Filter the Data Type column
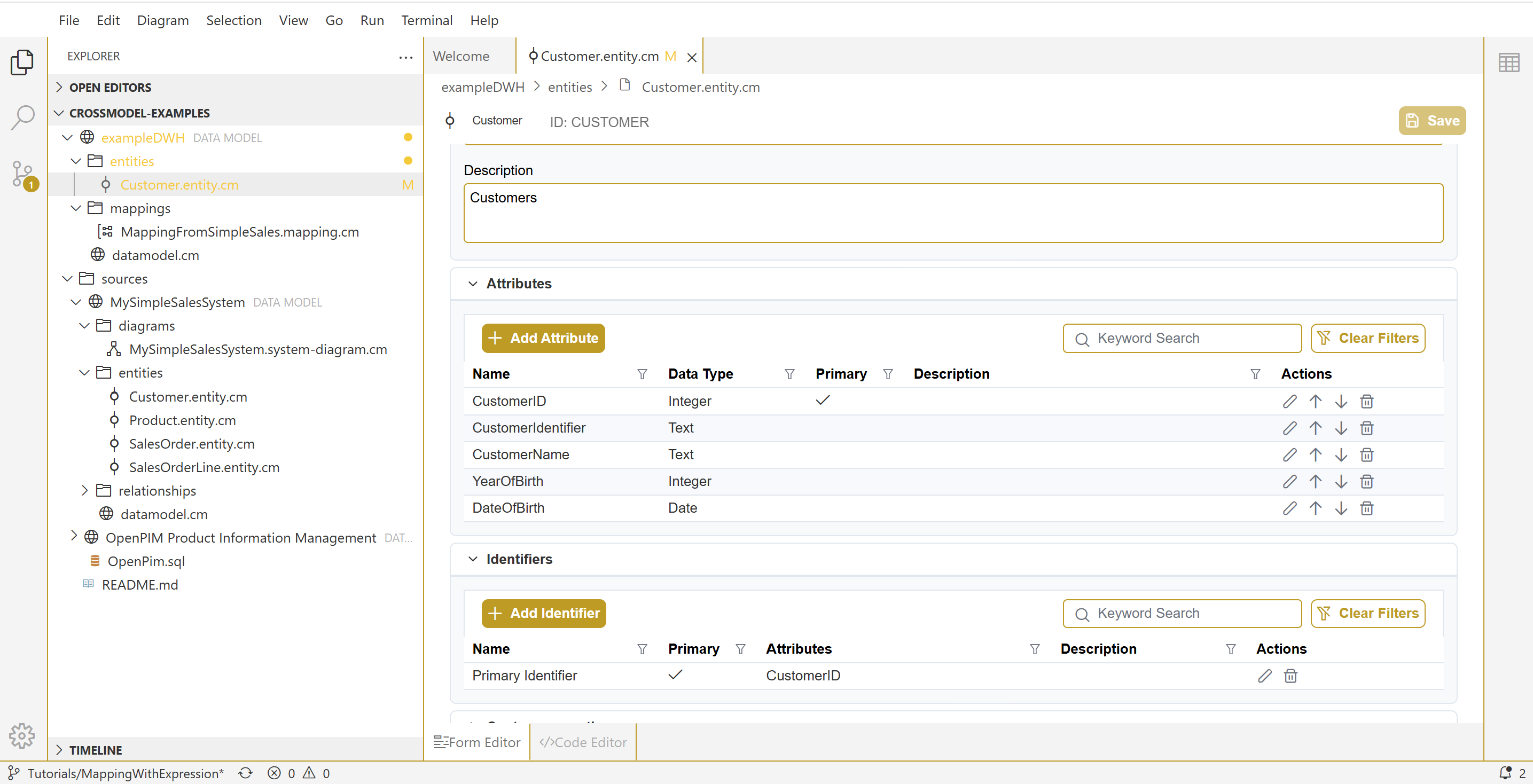 point(789,374)
